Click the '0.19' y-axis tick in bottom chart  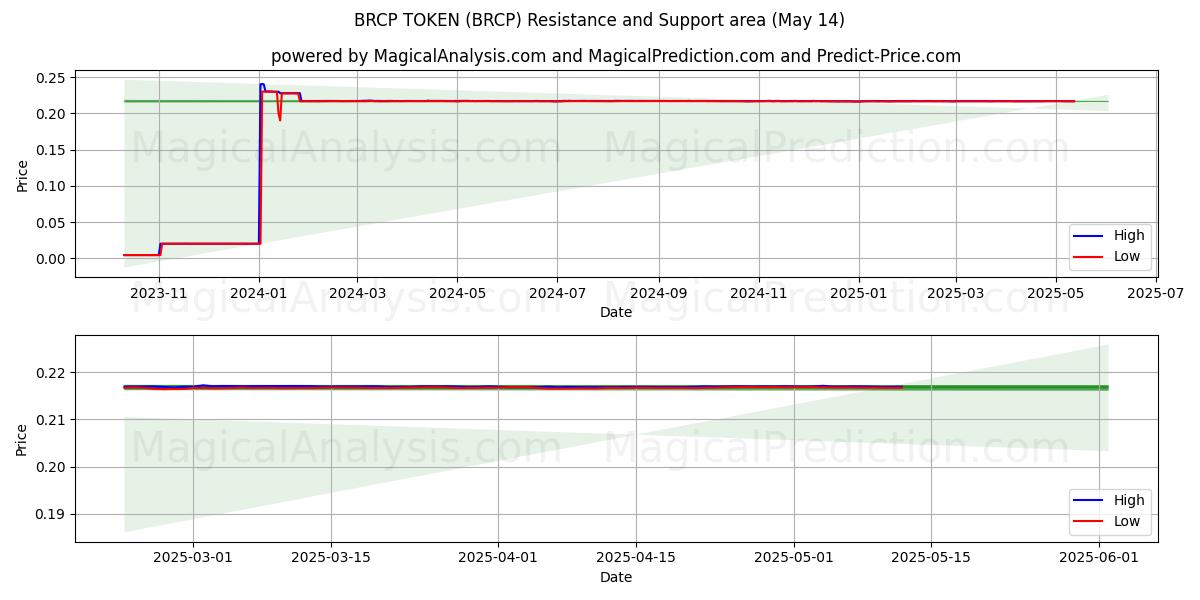(53, 515)
